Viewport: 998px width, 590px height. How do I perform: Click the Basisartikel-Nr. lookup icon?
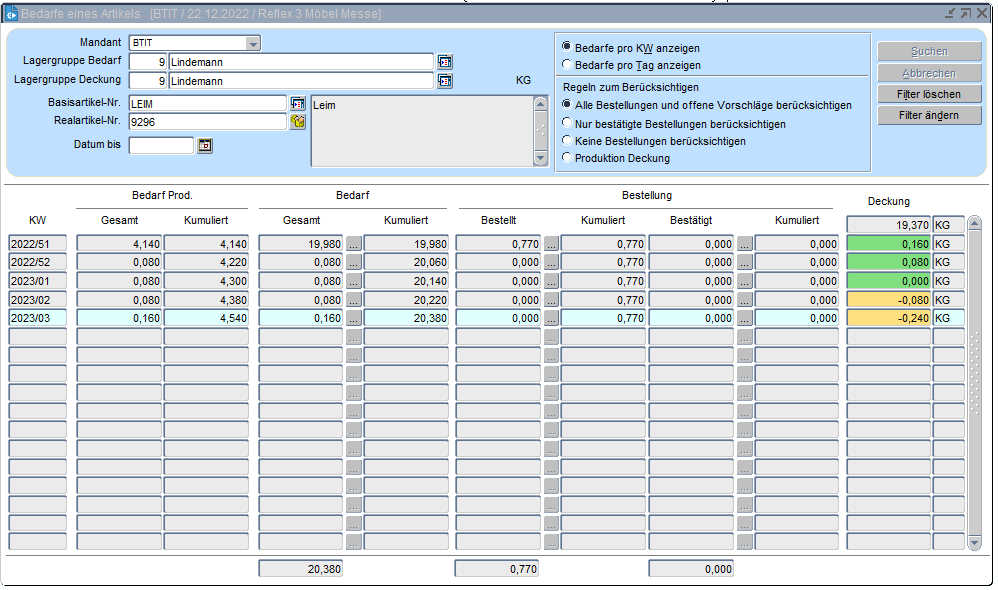click(297, 103)
